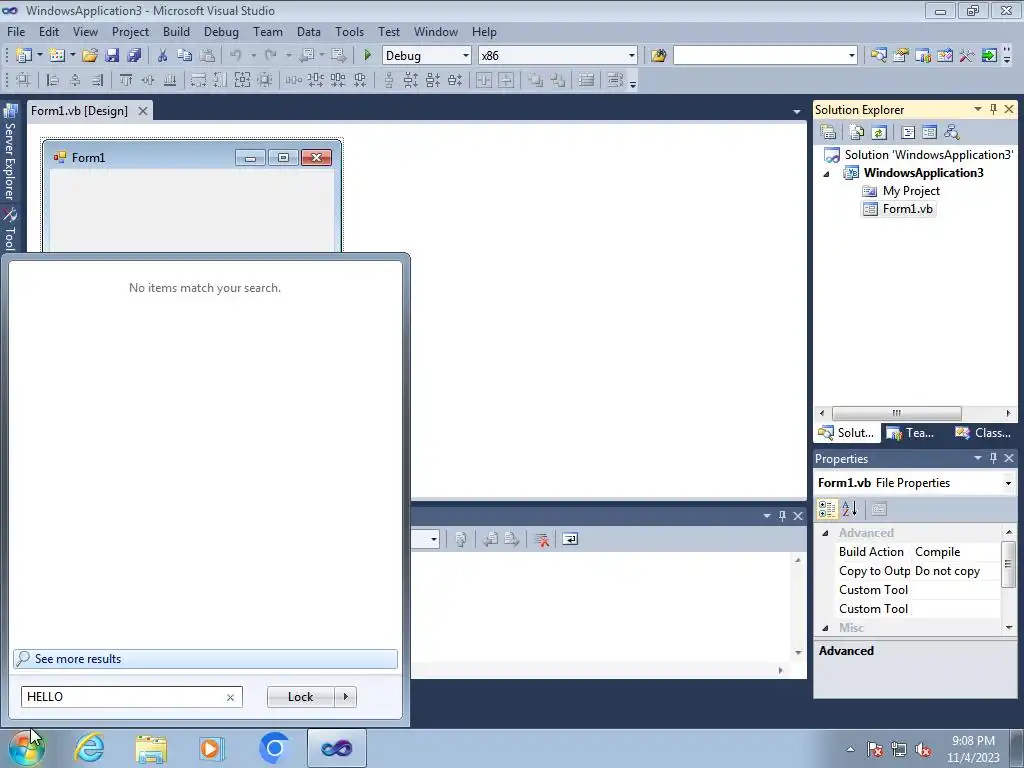The image size is (1024, 768).
Task: Click the Align Lefts layout icon
Action: 53,80
